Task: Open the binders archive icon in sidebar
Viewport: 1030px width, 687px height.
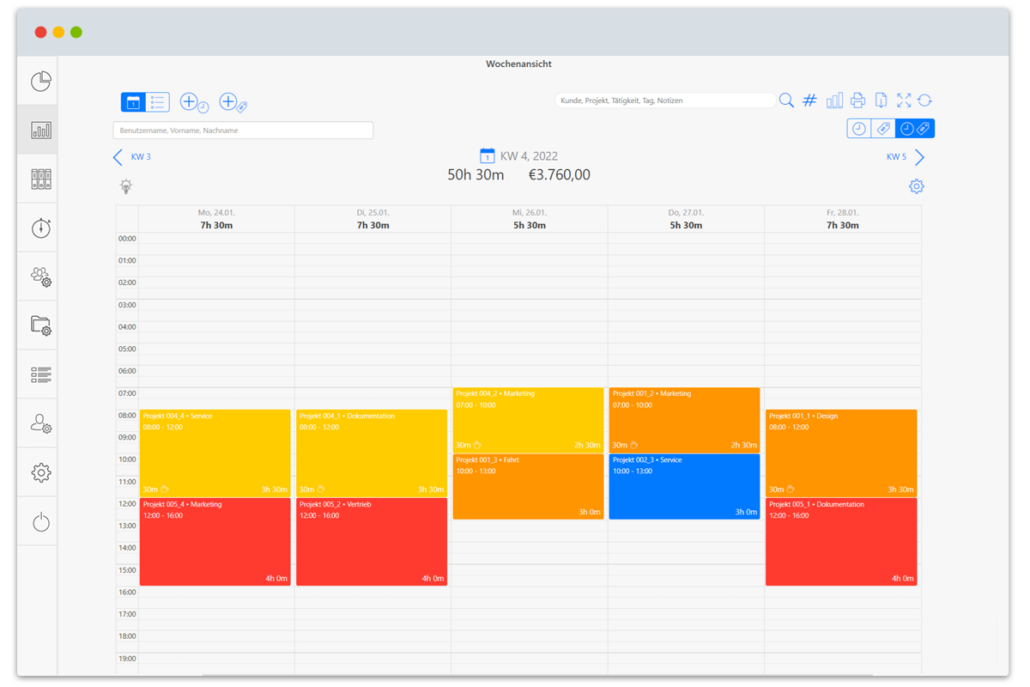Action: coord(41,179)
